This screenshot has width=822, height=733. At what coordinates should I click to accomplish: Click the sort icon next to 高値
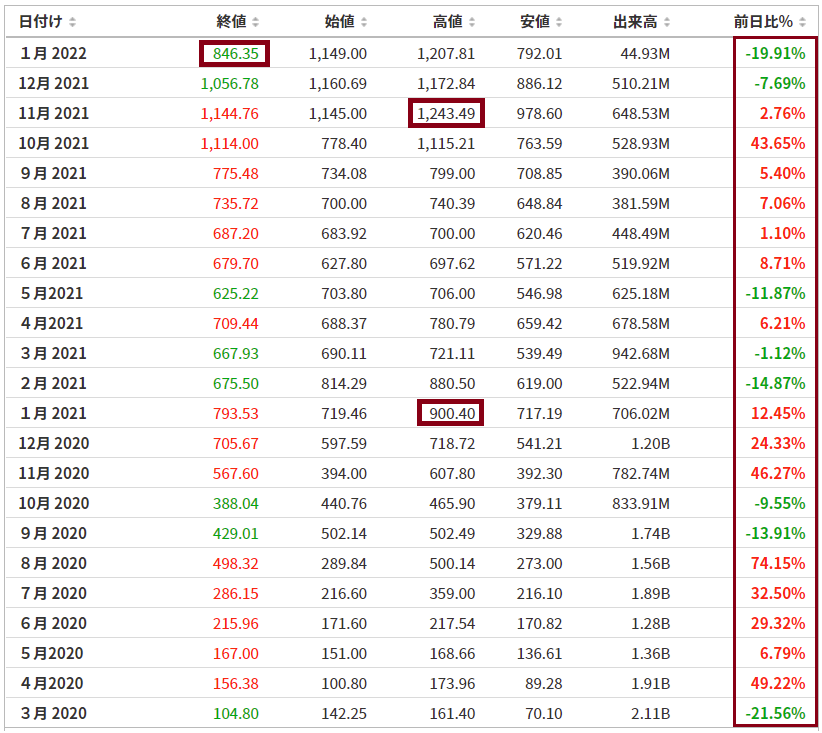[x=472, y=22]
